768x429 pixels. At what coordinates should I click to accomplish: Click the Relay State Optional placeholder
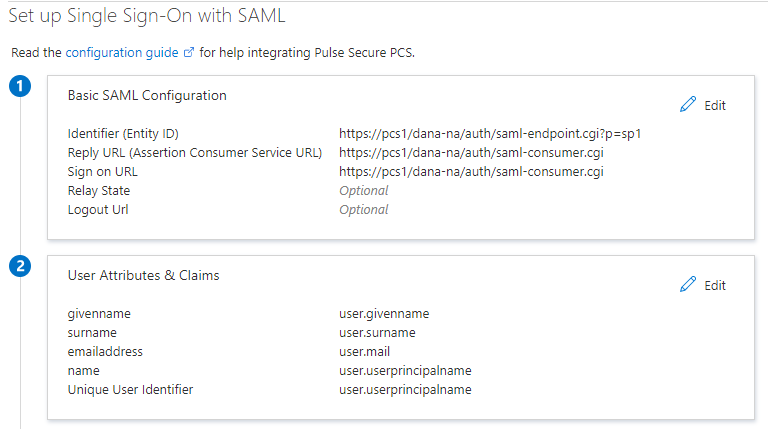[364, 190]
